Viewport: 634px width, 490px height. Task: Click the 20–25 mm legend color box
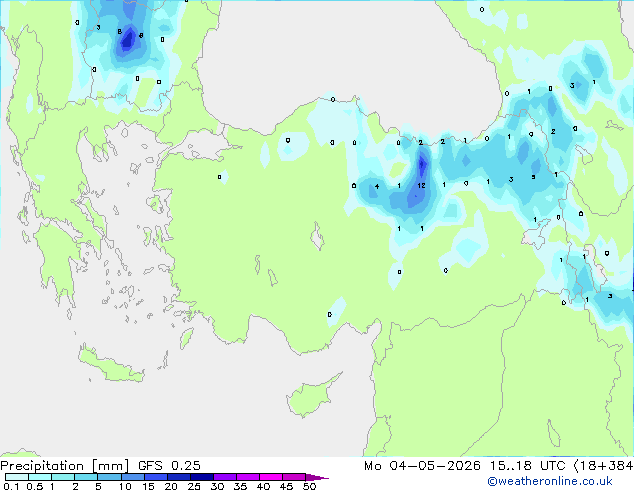tap(178, 477)
